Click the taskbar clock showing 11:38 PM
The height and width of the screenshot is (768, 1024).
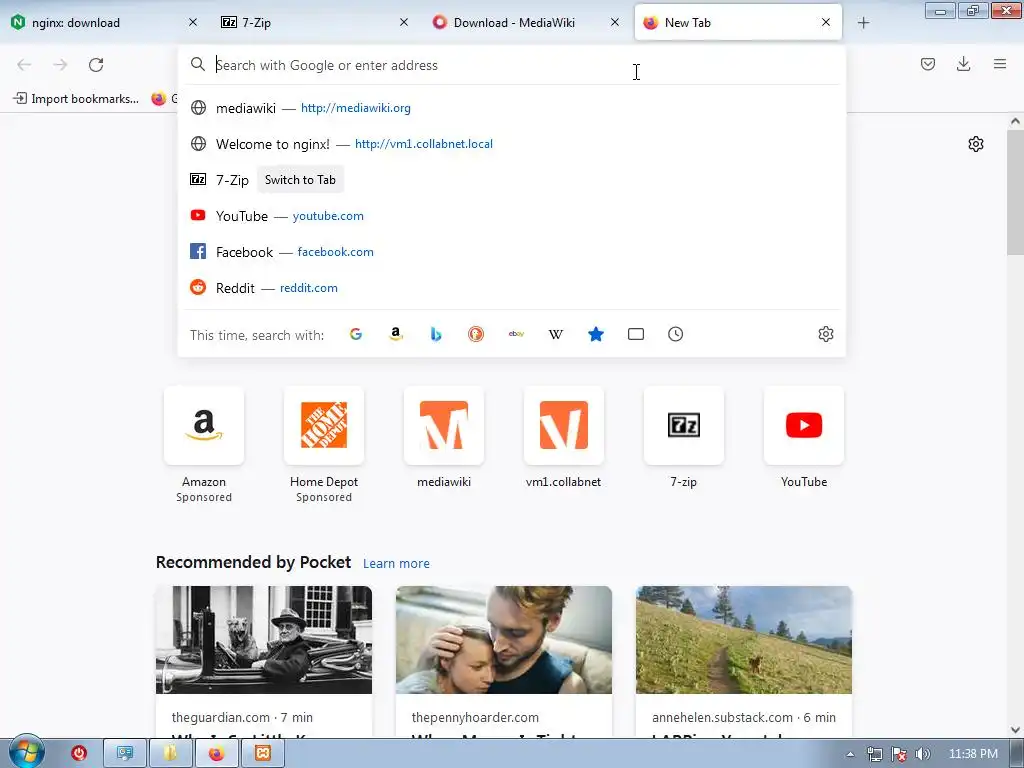973,754
